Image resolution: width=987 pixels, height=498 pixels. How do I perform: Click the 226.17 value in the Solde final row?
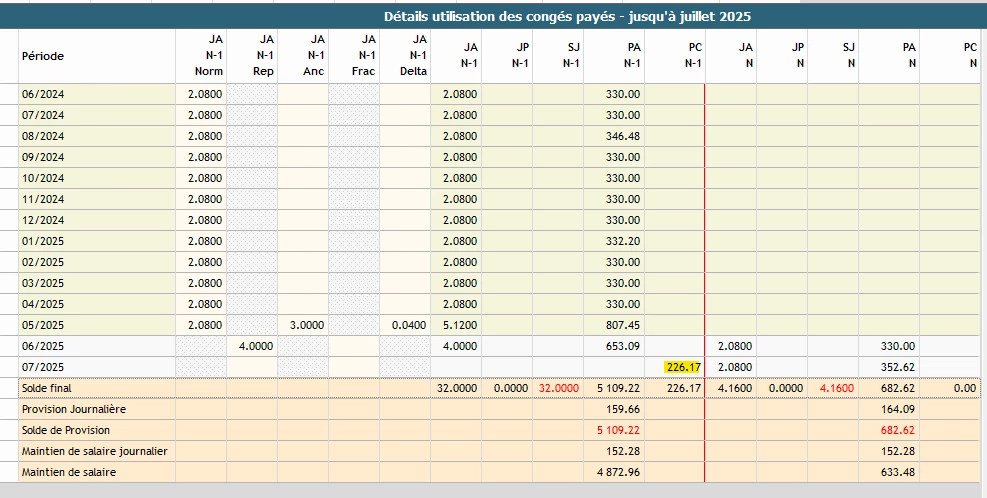[x=684, y=388]
